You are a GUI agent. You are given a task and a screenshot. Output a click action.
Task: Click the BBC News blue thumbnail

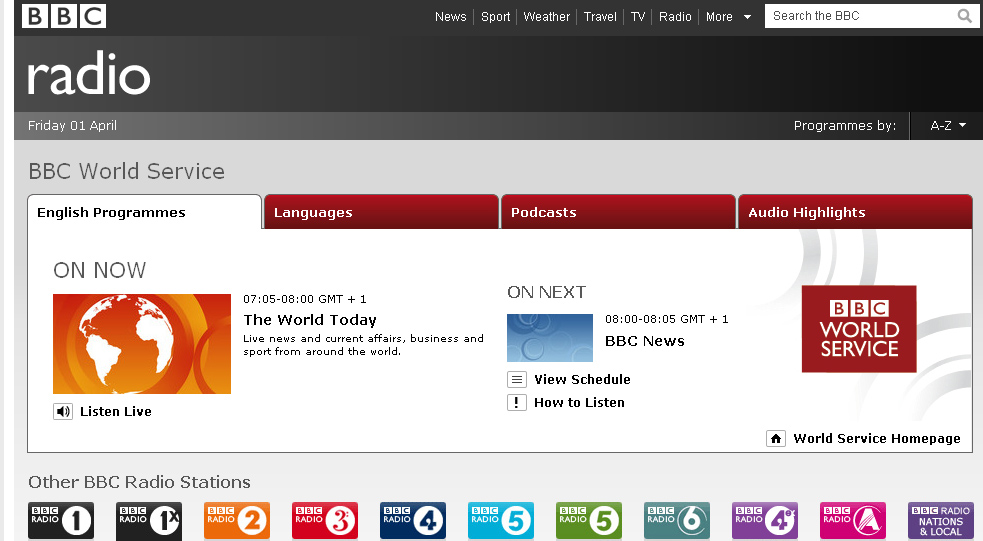coord(550,338)
